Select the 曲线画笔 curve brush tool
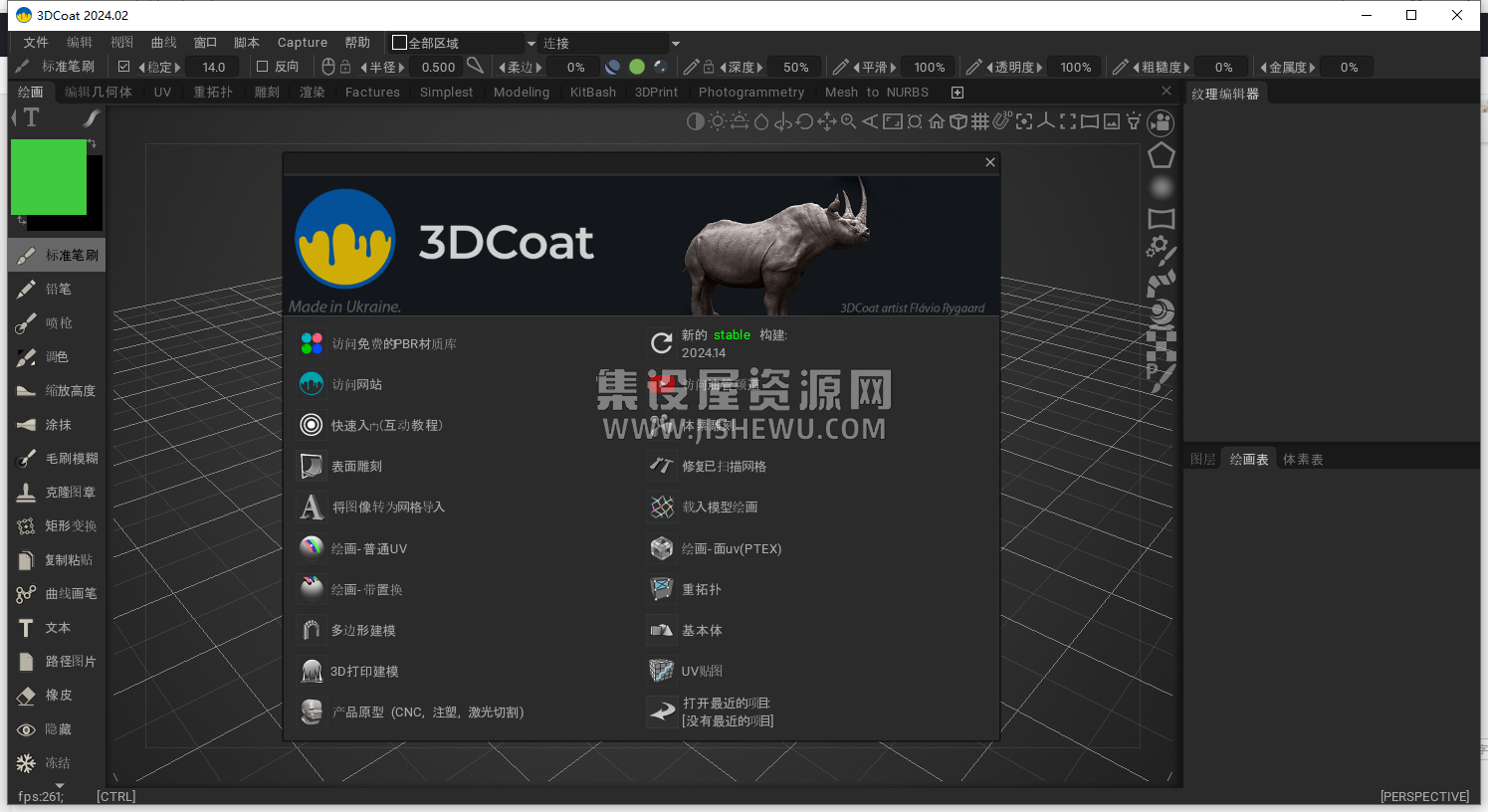 click(57, 594)
